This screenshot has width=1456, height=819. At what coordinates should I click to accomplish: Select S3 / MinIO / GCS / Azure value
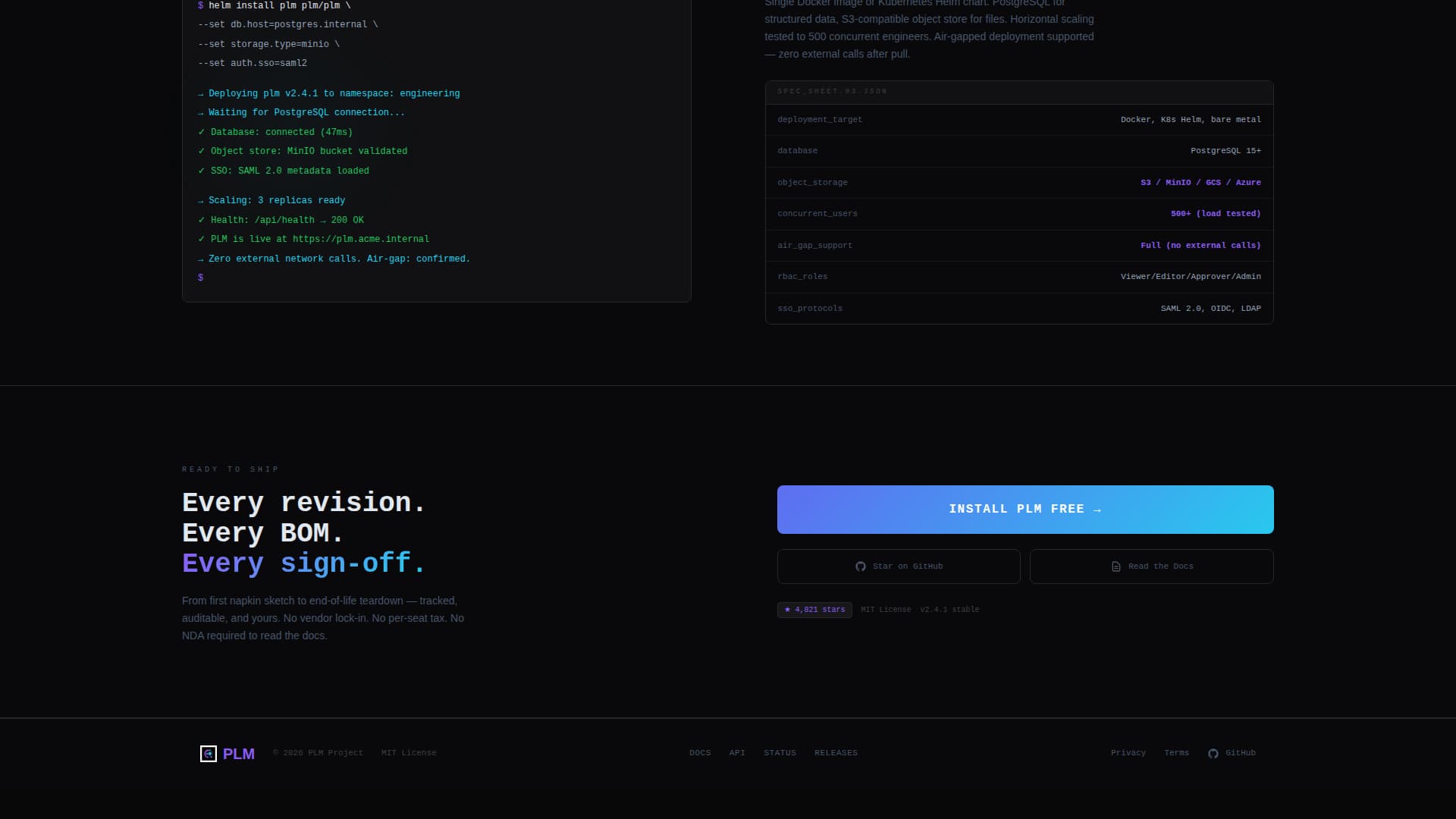[1200, 183]
